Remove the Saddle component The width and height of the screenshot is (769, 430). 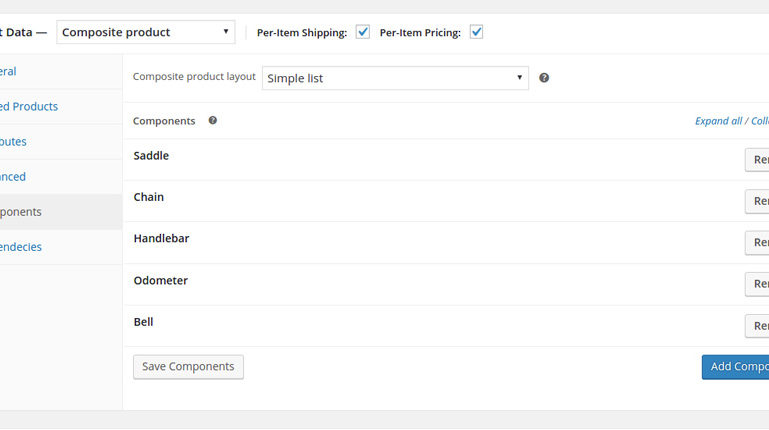tap(758, 160)
